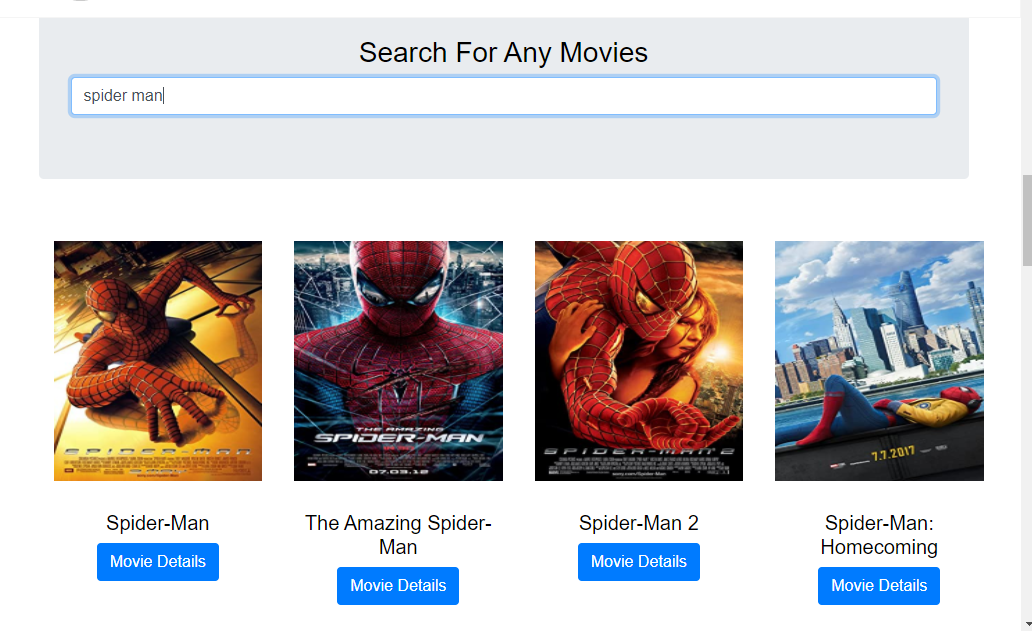1032x631 pixels.
Task: Click the scrollbar down arrow
Action: click(1027, 624)
